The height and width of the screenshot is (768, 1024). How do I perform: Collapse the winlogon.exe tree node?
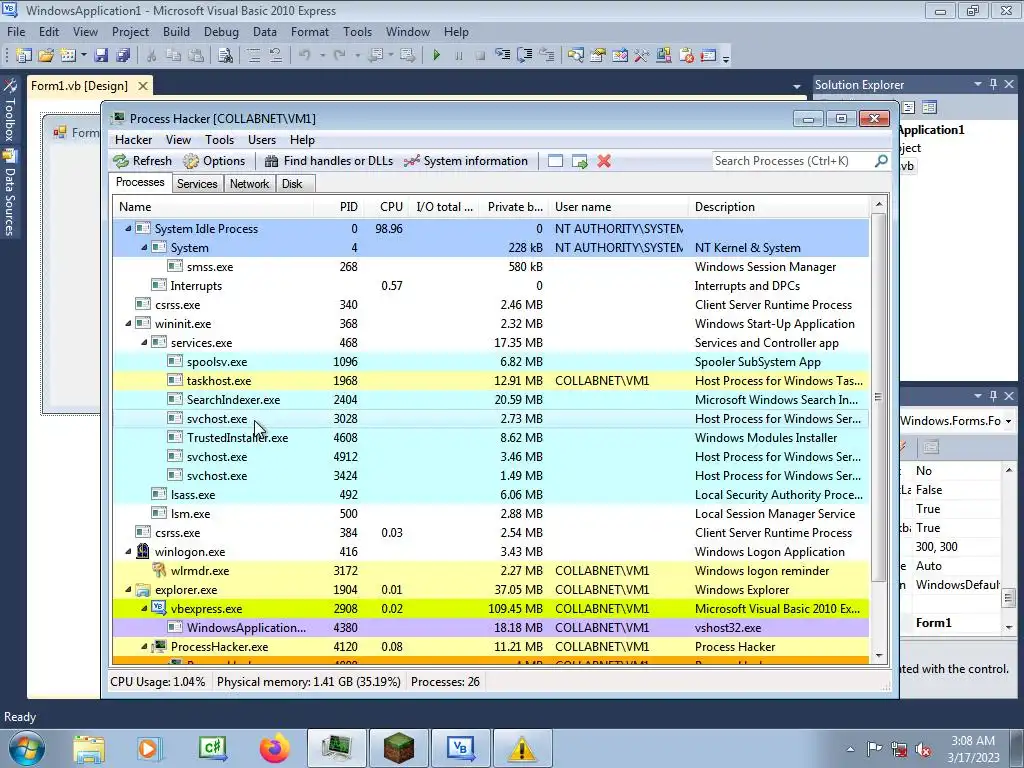pyautogui.click(x=128, y=552)
